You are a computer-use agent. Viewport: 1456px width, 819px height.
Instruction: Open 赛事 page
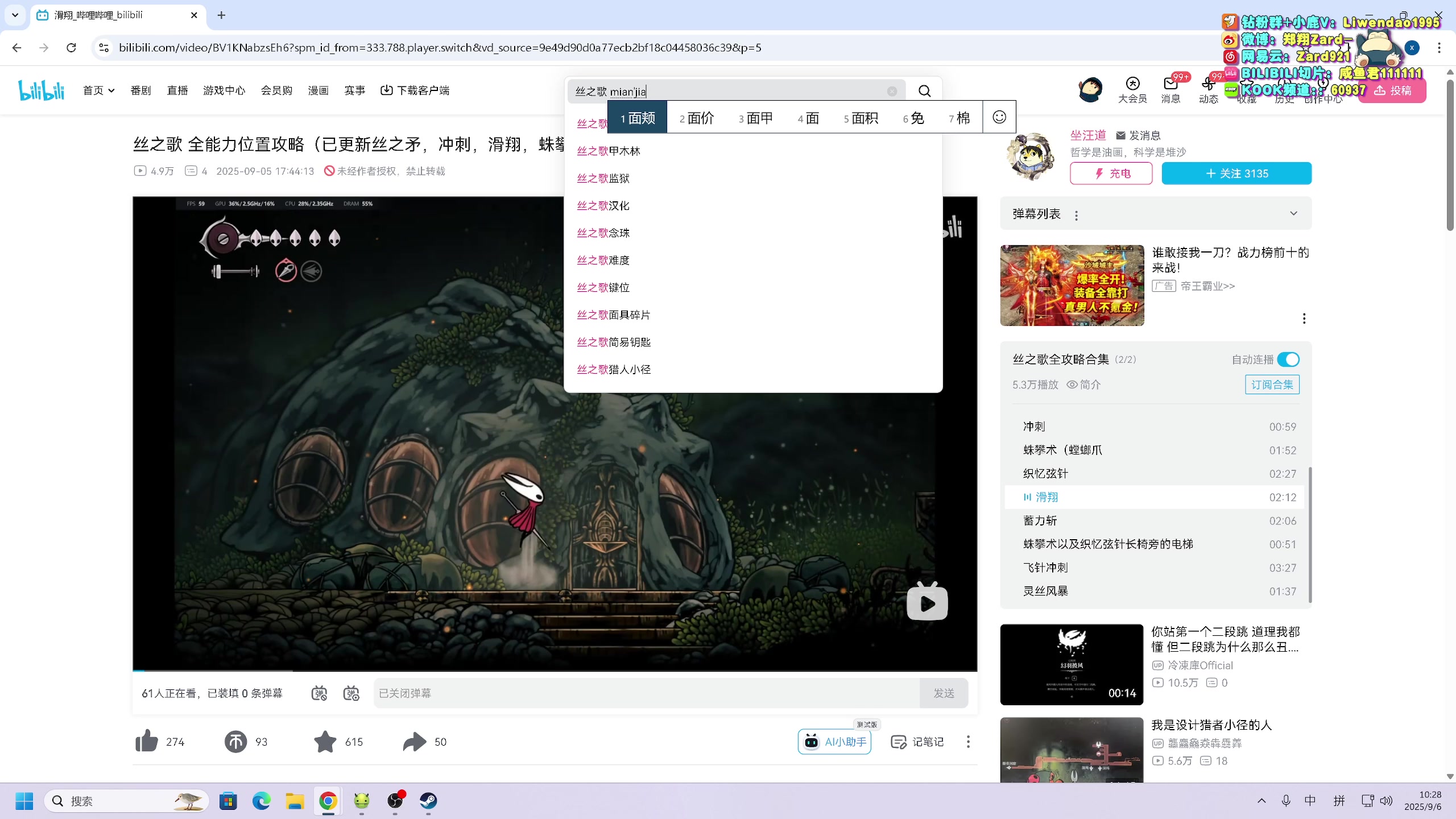[355, 90]
